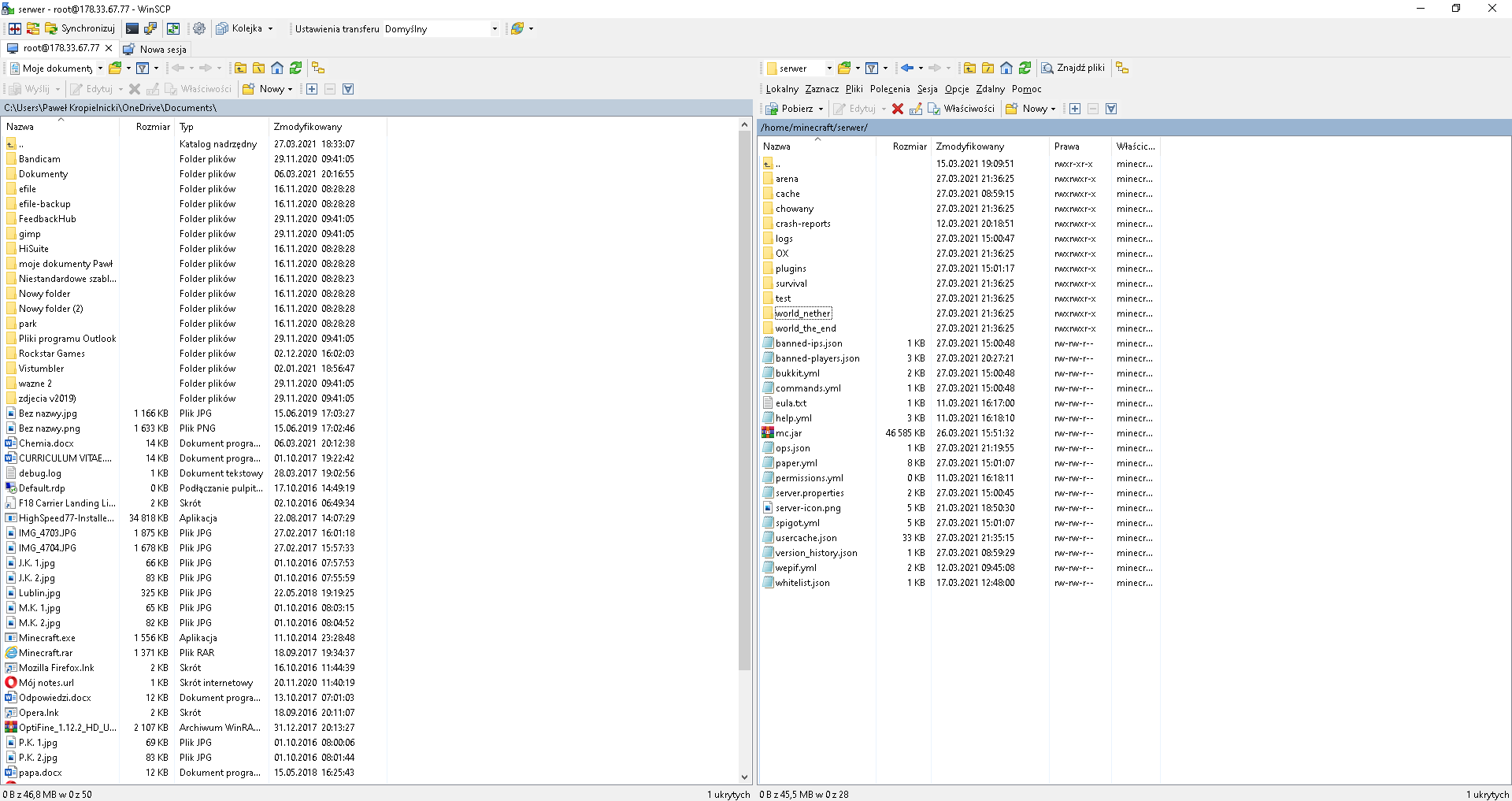Screen dimensions: 1512x801
Task: Switch to the Nowa sesja tab
Action: click(156, 49)
